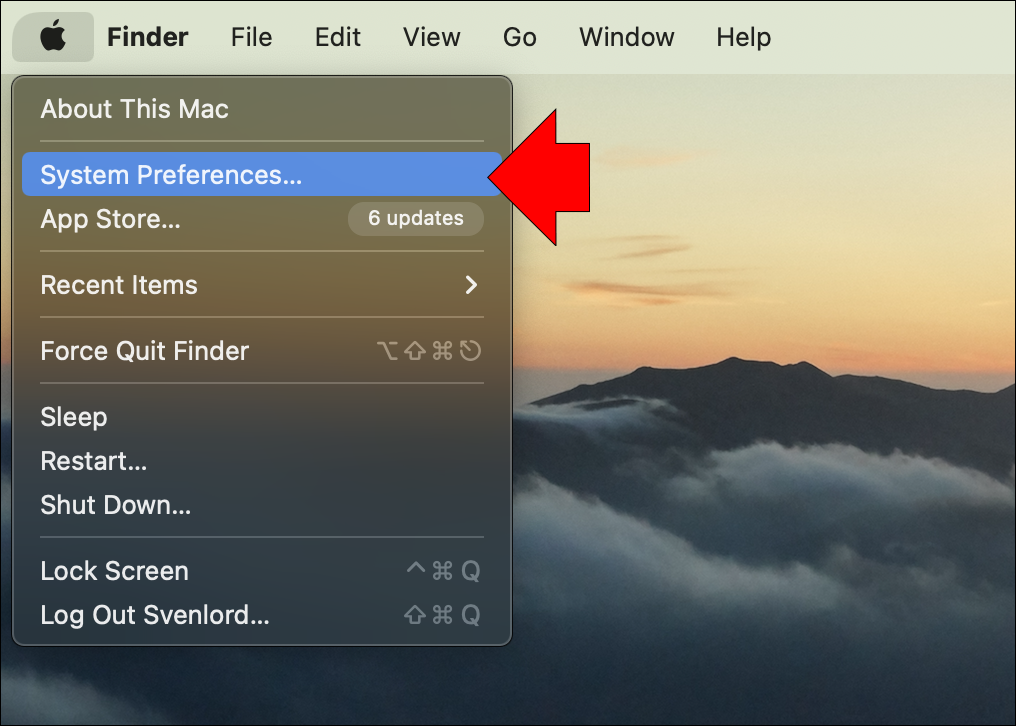The width and height of the screenshot is (1016, 726).
Task: Select Force Quit Finder
Action: 144,351
